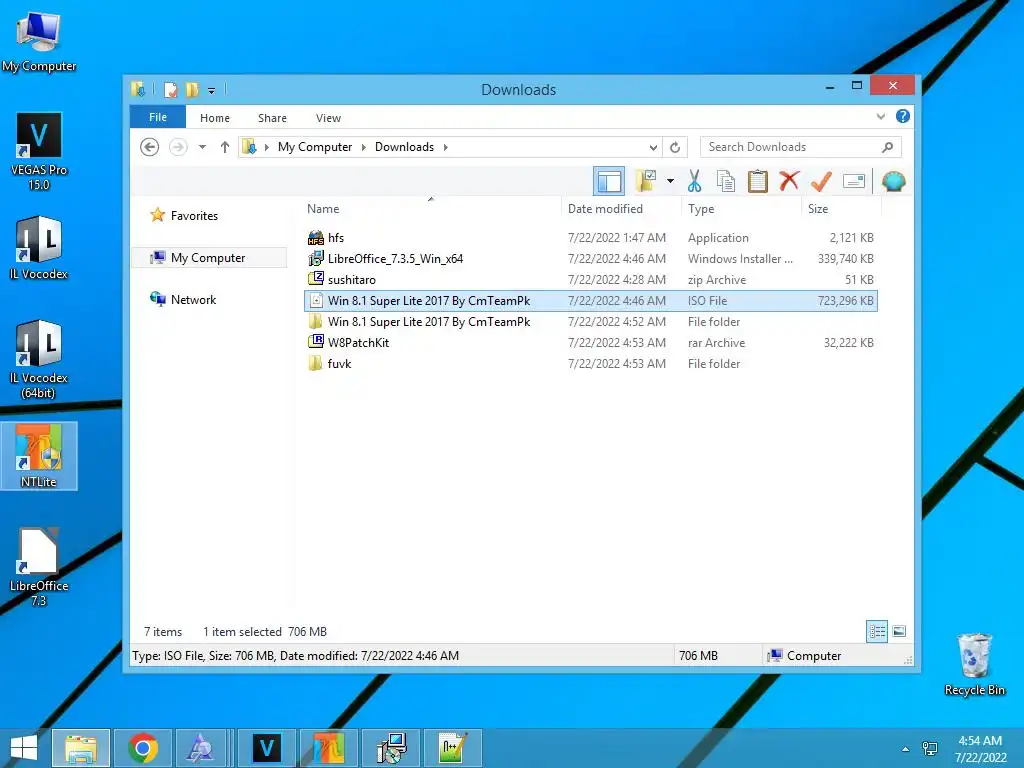Click Google Chrome in the taskbar

(143, 748)
